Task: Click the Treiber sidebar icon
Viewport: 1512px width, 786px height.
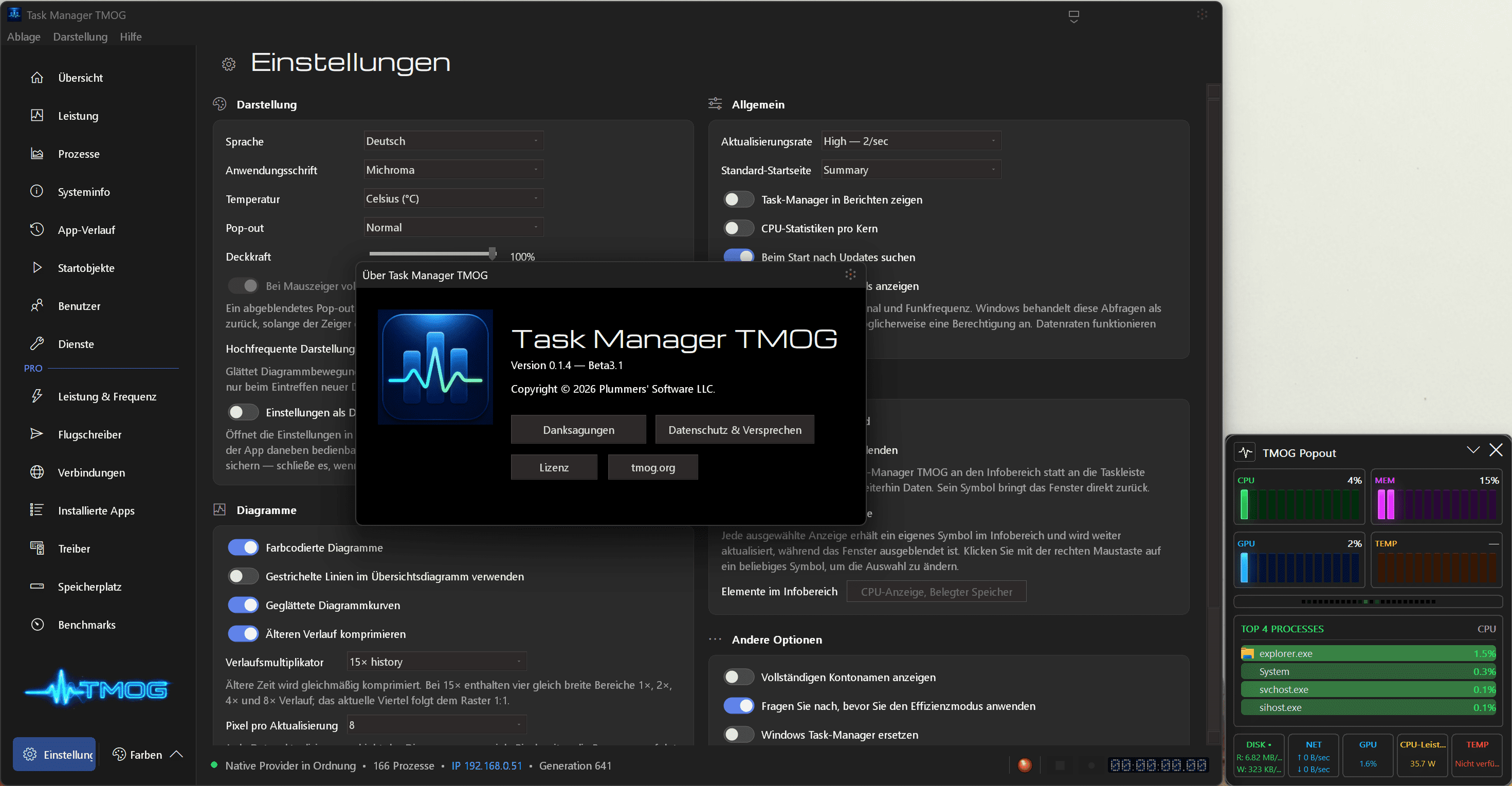Action: 37,549
